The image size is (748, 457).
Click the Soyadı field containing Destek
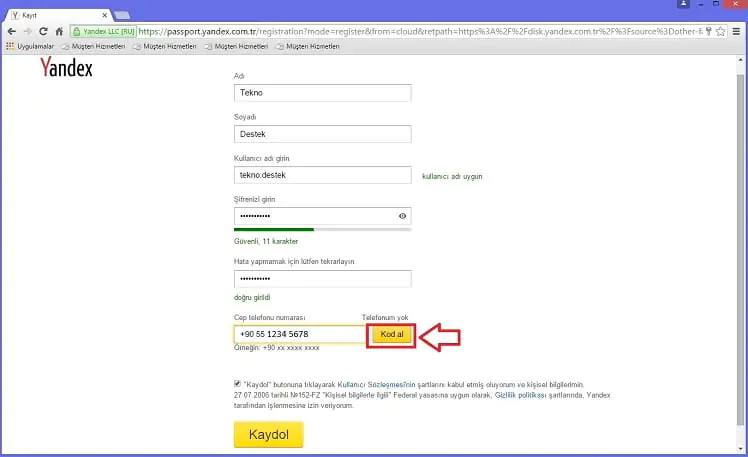click(322, 134)
